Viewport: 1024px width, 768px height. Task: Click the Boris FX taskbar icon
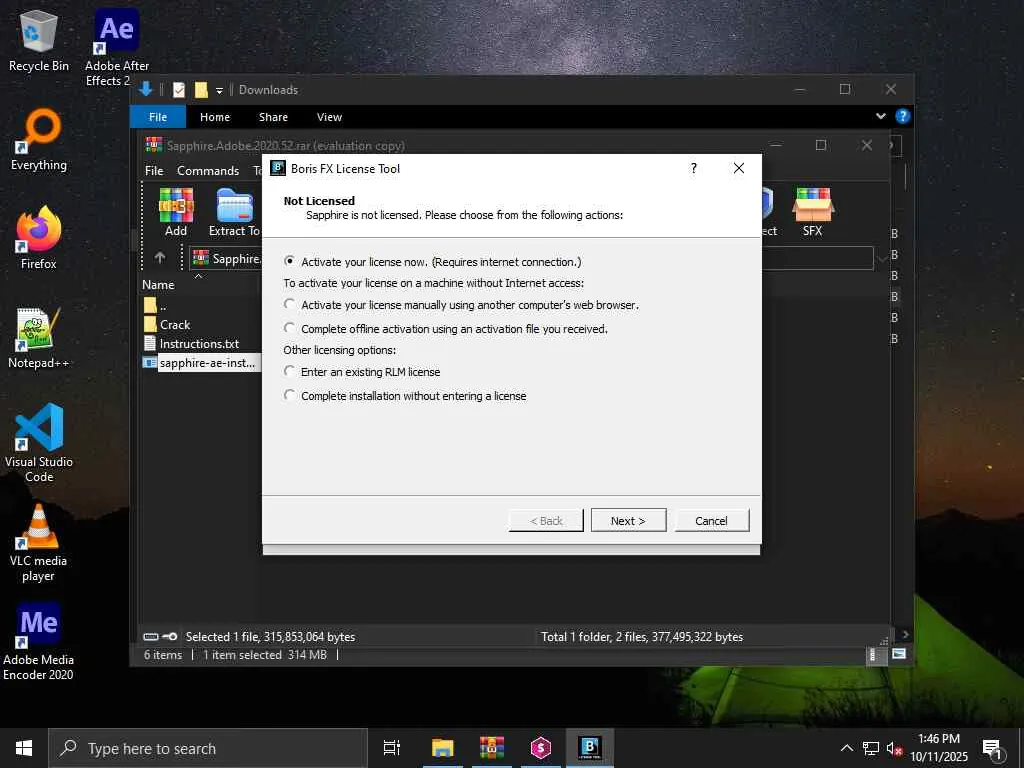pos(590,748)
